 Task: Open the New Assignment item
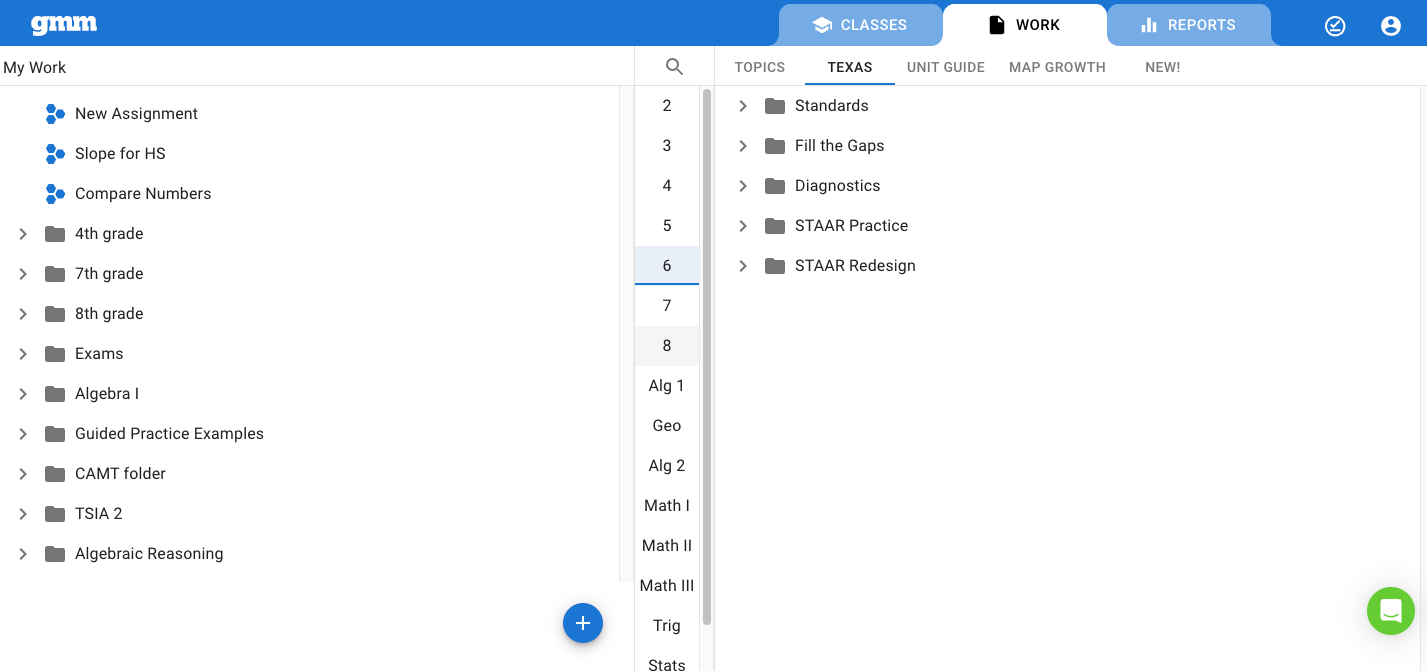[x=136, y=114]
